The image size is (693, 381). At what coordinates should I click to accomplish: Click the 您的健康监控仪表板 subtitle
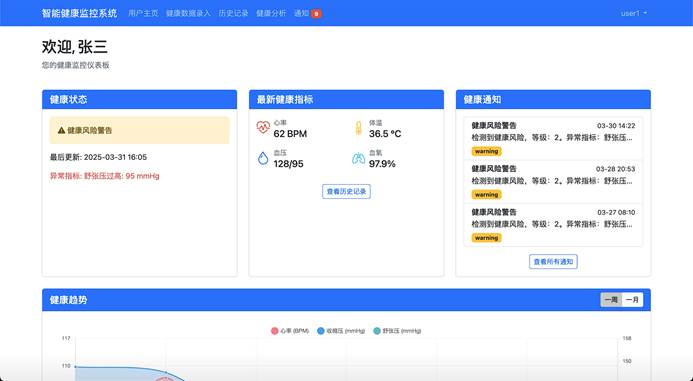(76, 65)
